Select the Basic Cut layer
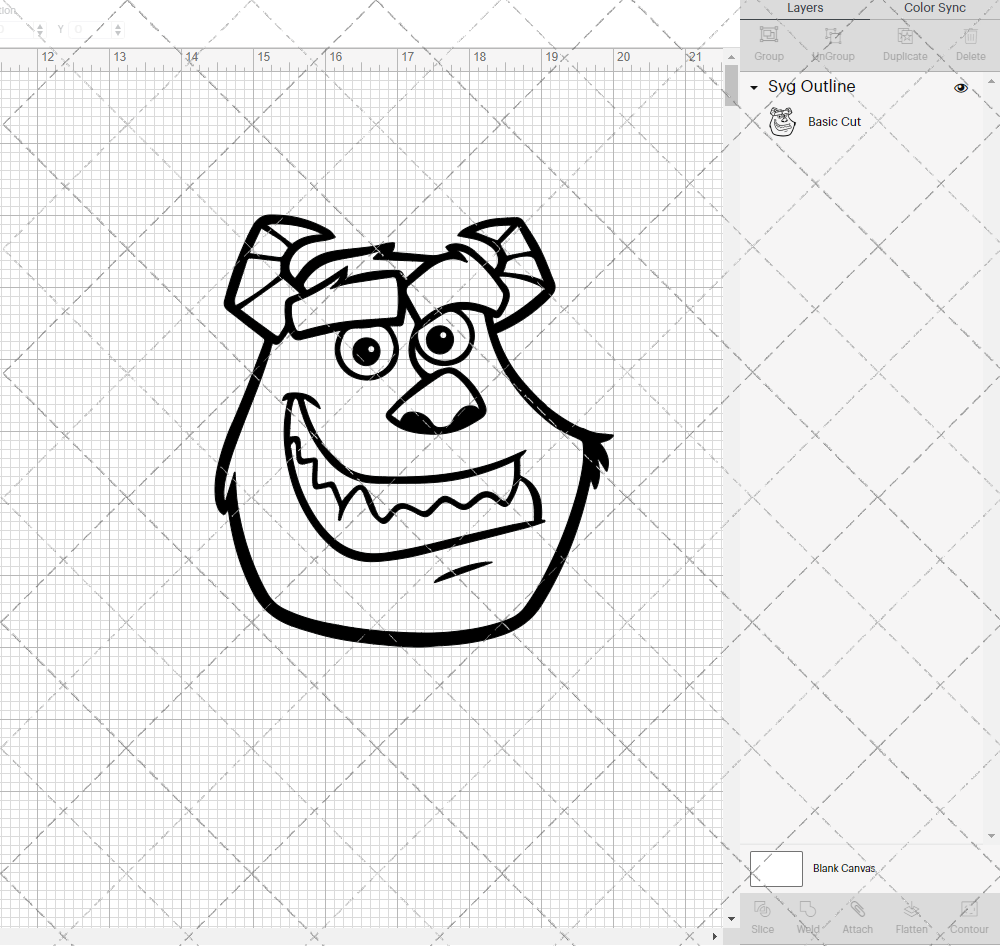The image size is (1000, 946). (834, 121)
